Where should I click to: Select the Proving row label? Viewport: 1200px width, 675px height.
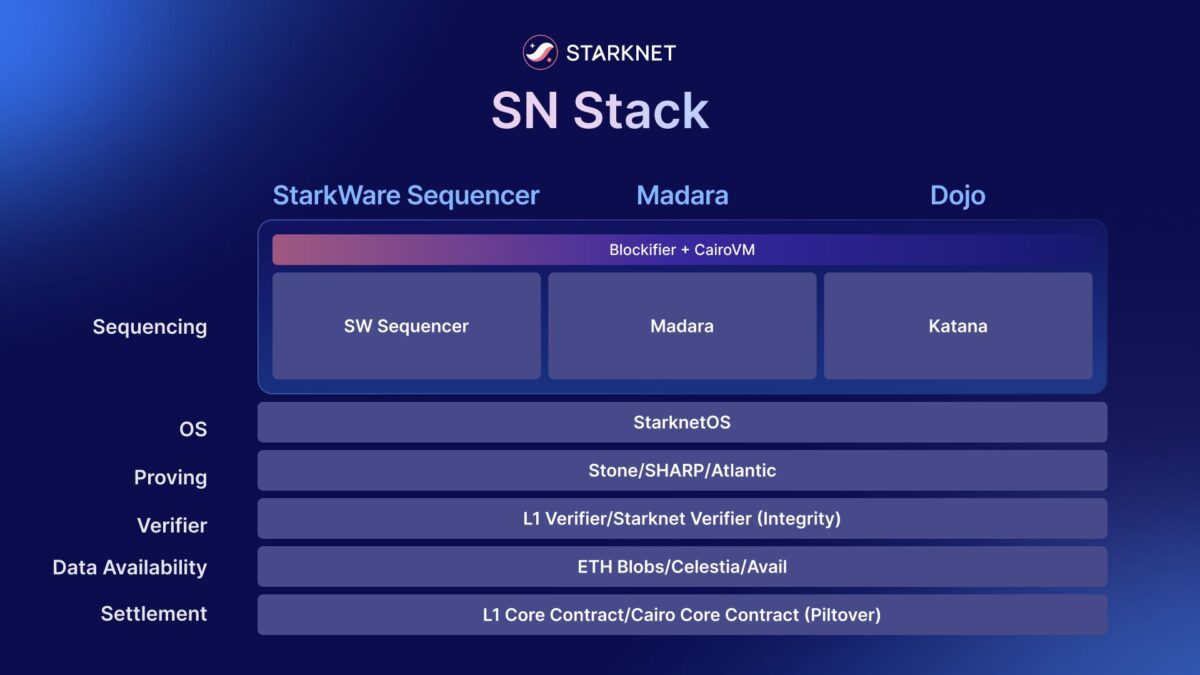point(170,478)
